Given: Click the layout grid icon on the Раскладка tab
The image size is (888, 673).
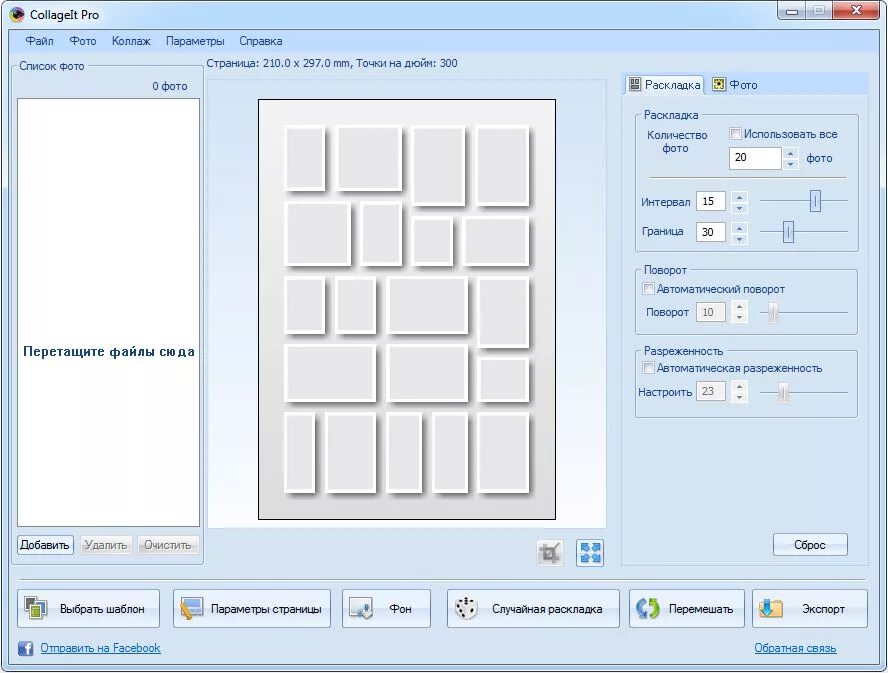Looking at the screenshot, I should [635, 84].
